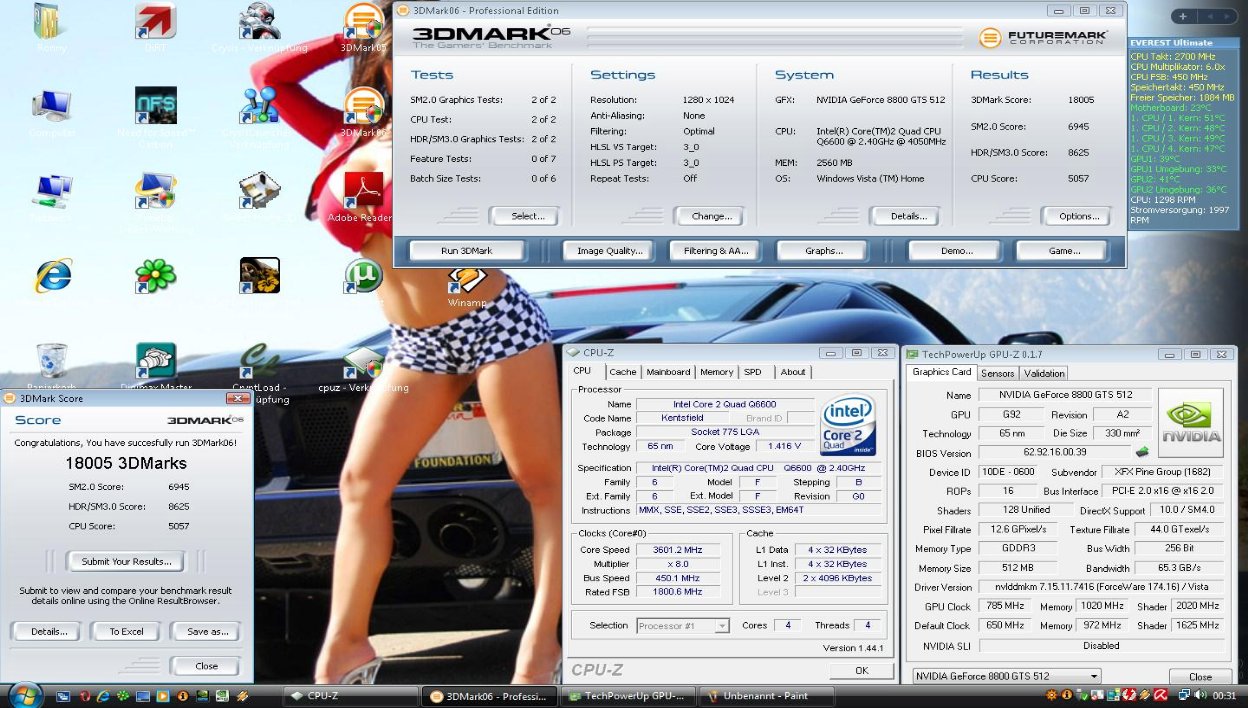This screenshot has height=708, width=1248.
Task: Open the Internet Explorer desktop icon
Action: point(52,278)
